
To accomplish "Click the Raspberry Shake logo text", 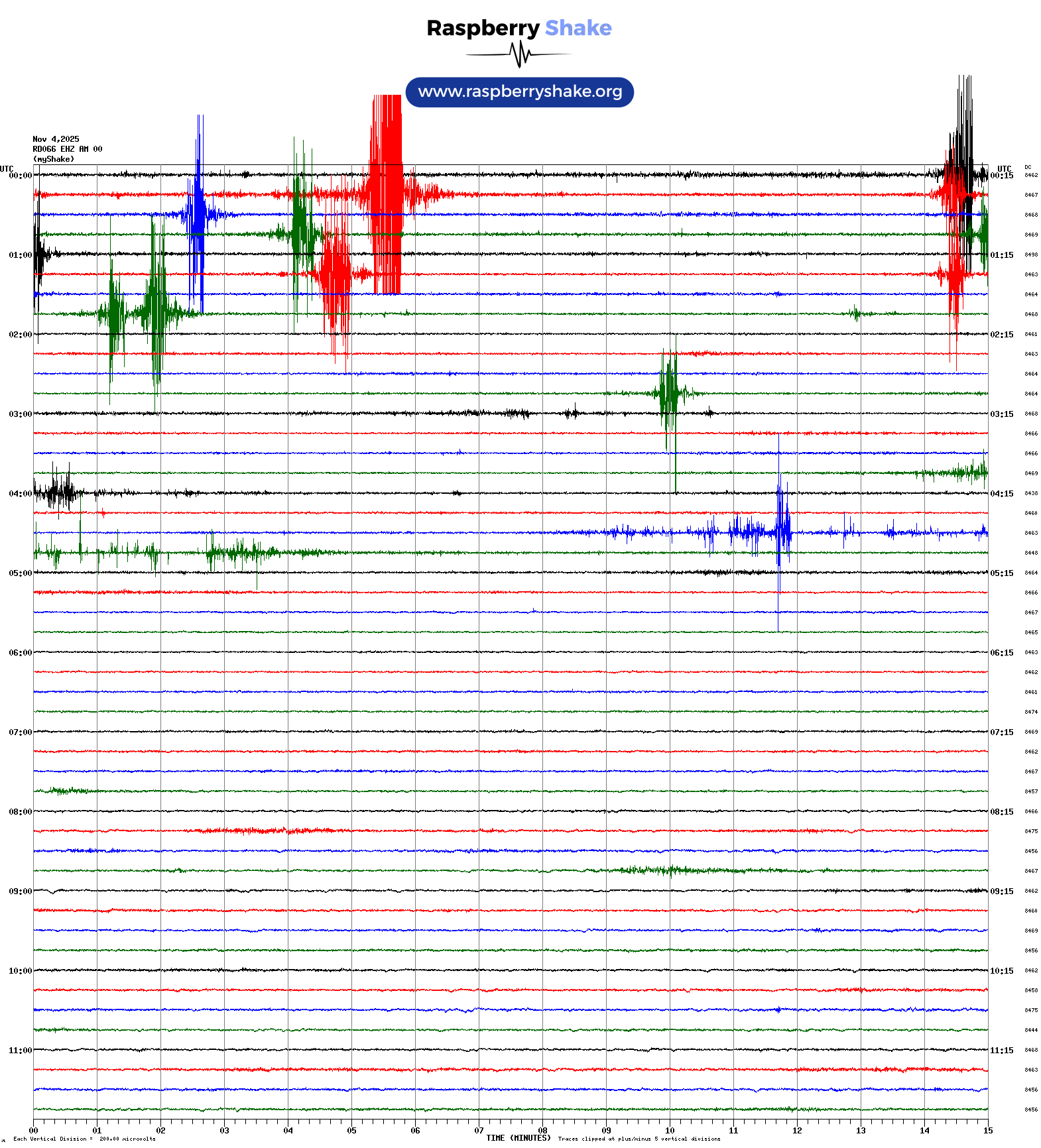I will click(x=519, y=29).
